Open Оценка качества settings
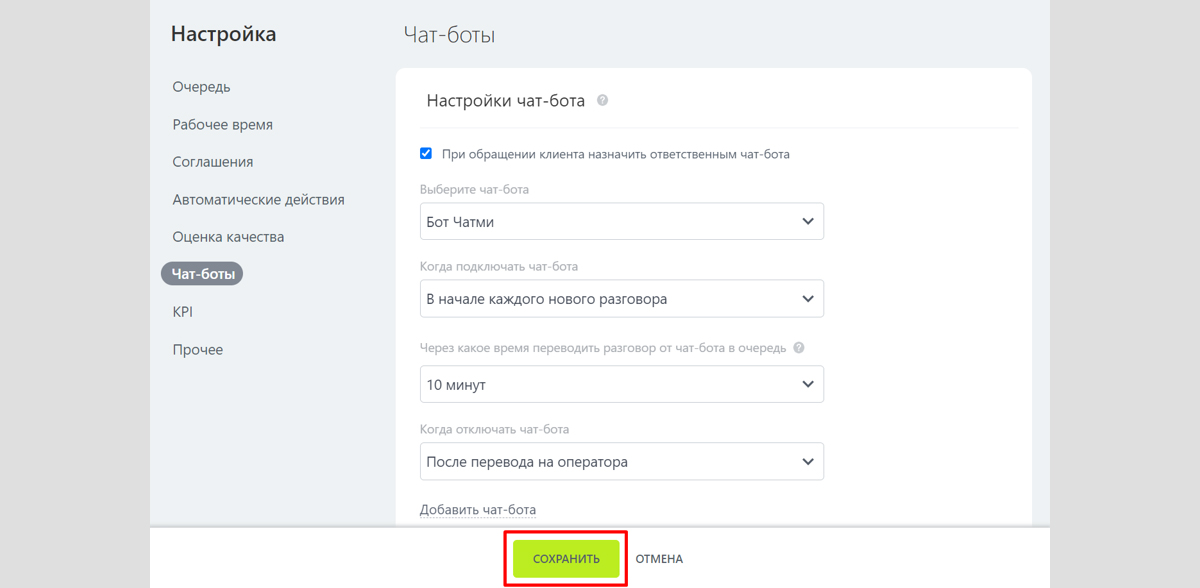The width and height of the screenshot is (1200, 588). coord(228,237)
